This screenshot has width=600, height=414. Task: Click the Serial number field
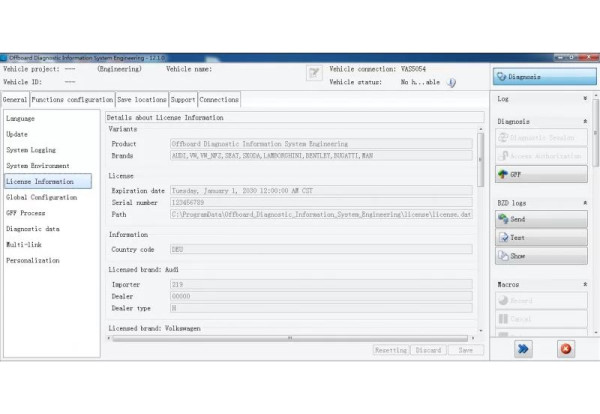point(320,202)
